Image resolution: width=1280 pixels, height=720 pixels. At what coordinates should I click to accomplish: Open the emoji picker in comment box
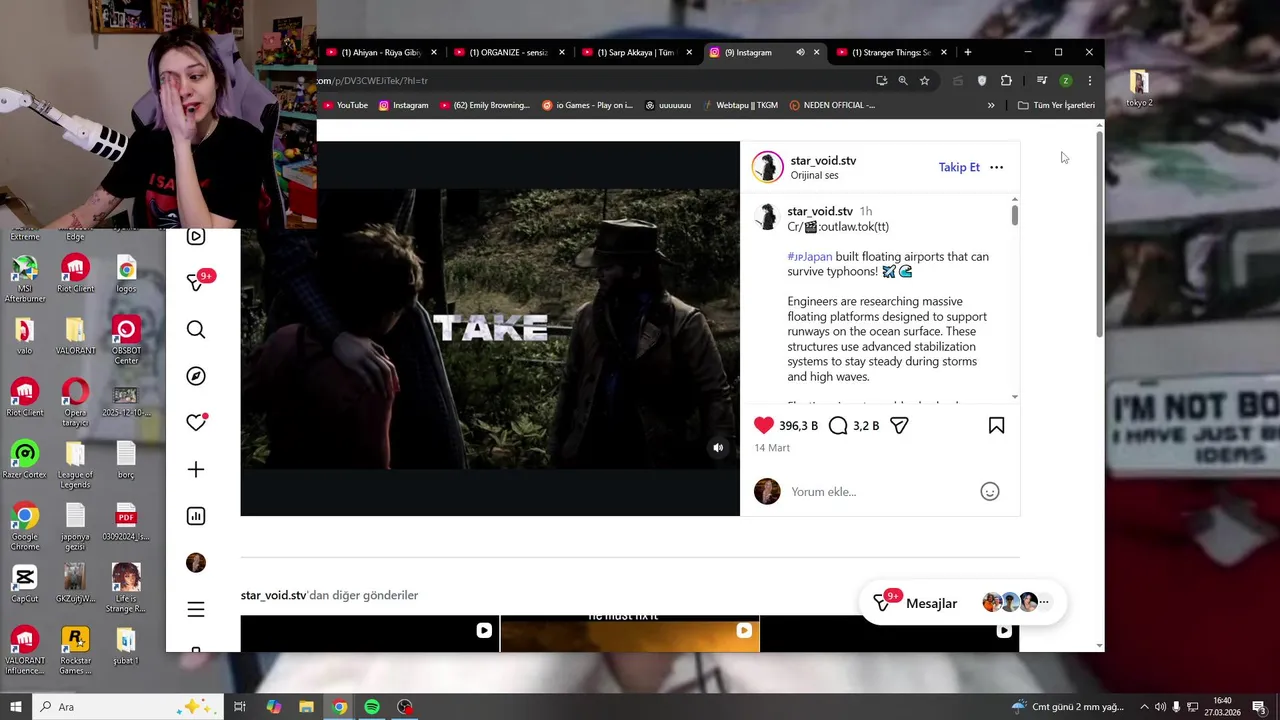[990, 491]
